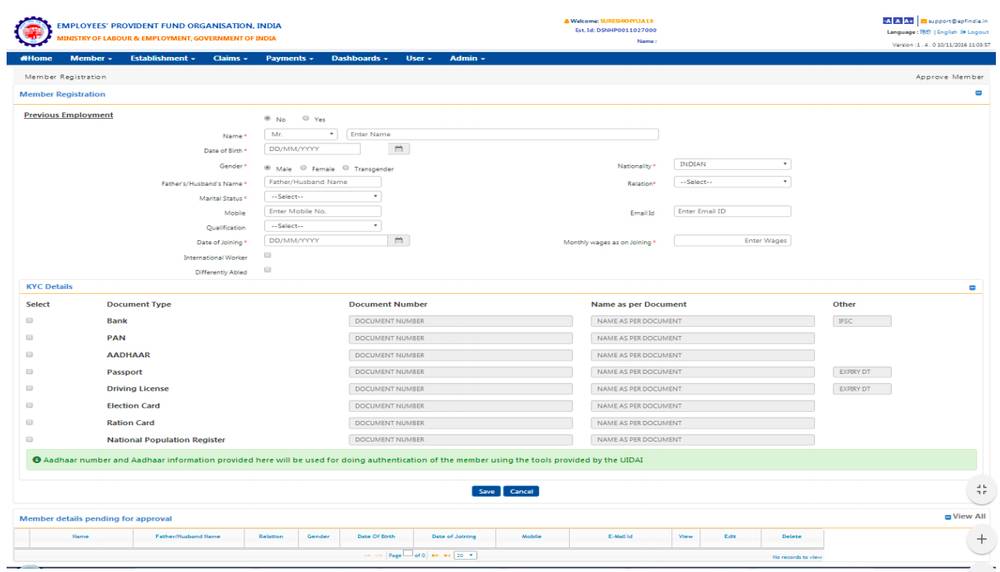
Task: Click the exit fullscreen floating icon
Action: pos(980,489)
